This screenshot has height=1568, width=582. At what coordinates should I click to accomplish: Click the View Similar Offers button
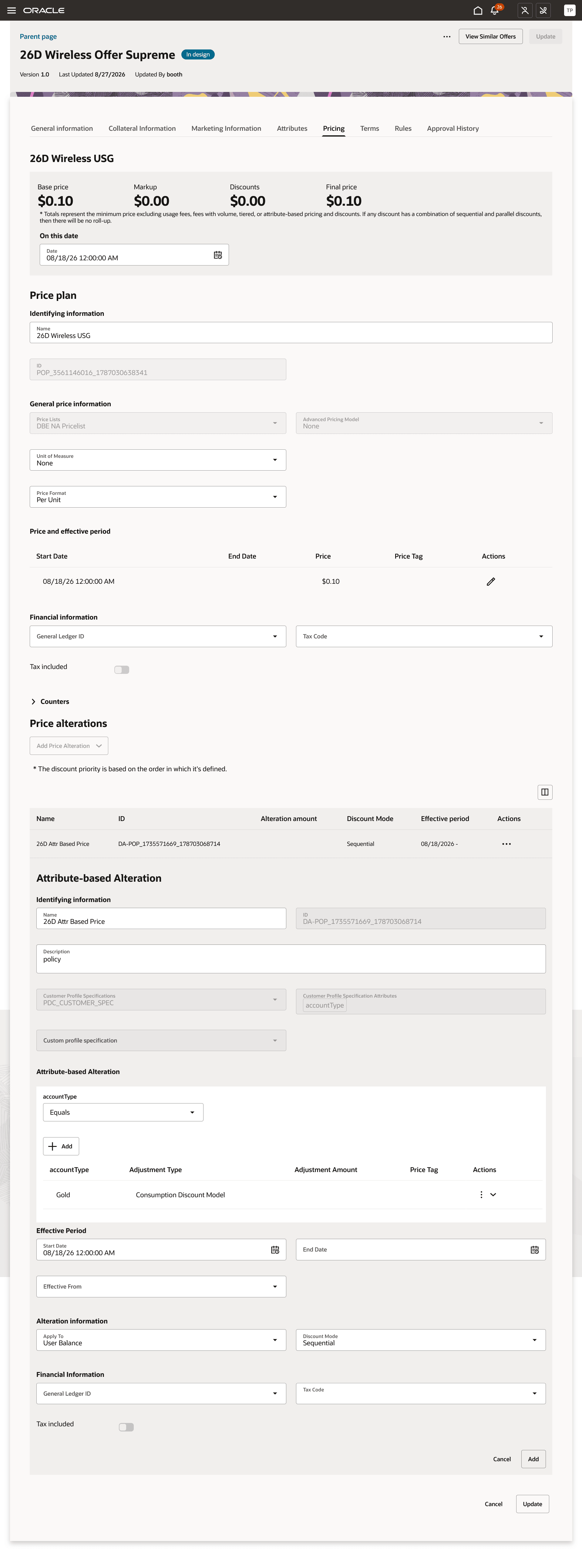491,36
